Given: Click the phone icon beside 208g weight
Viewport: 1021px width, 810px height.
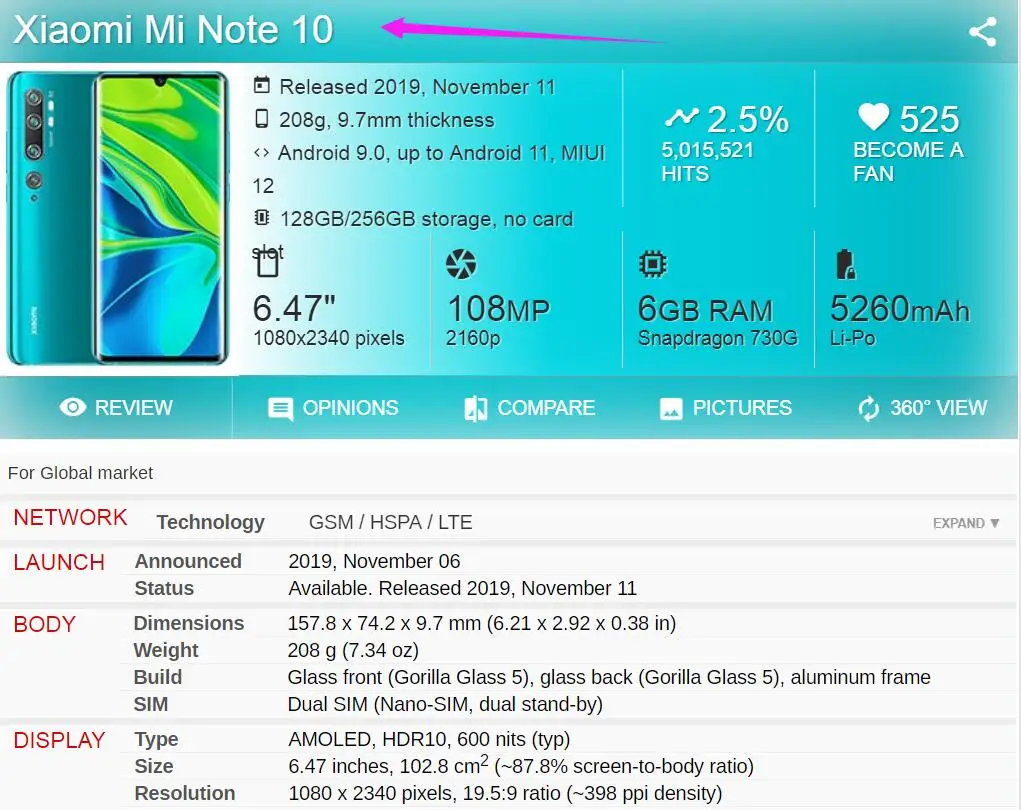Looking at the screenshot, I should point(262,119).
